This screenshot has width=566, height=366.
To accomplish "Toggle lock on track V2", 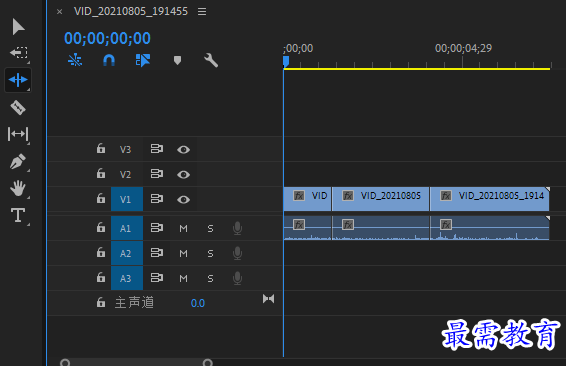I will 101,173.
